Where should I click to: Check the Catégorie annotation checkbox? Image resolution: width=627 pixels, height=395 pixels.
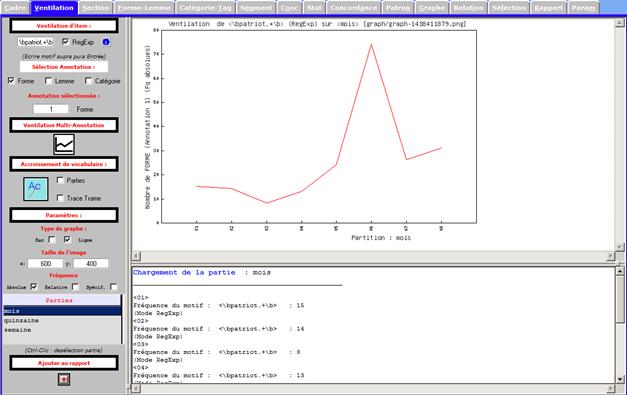pos(88,81)
